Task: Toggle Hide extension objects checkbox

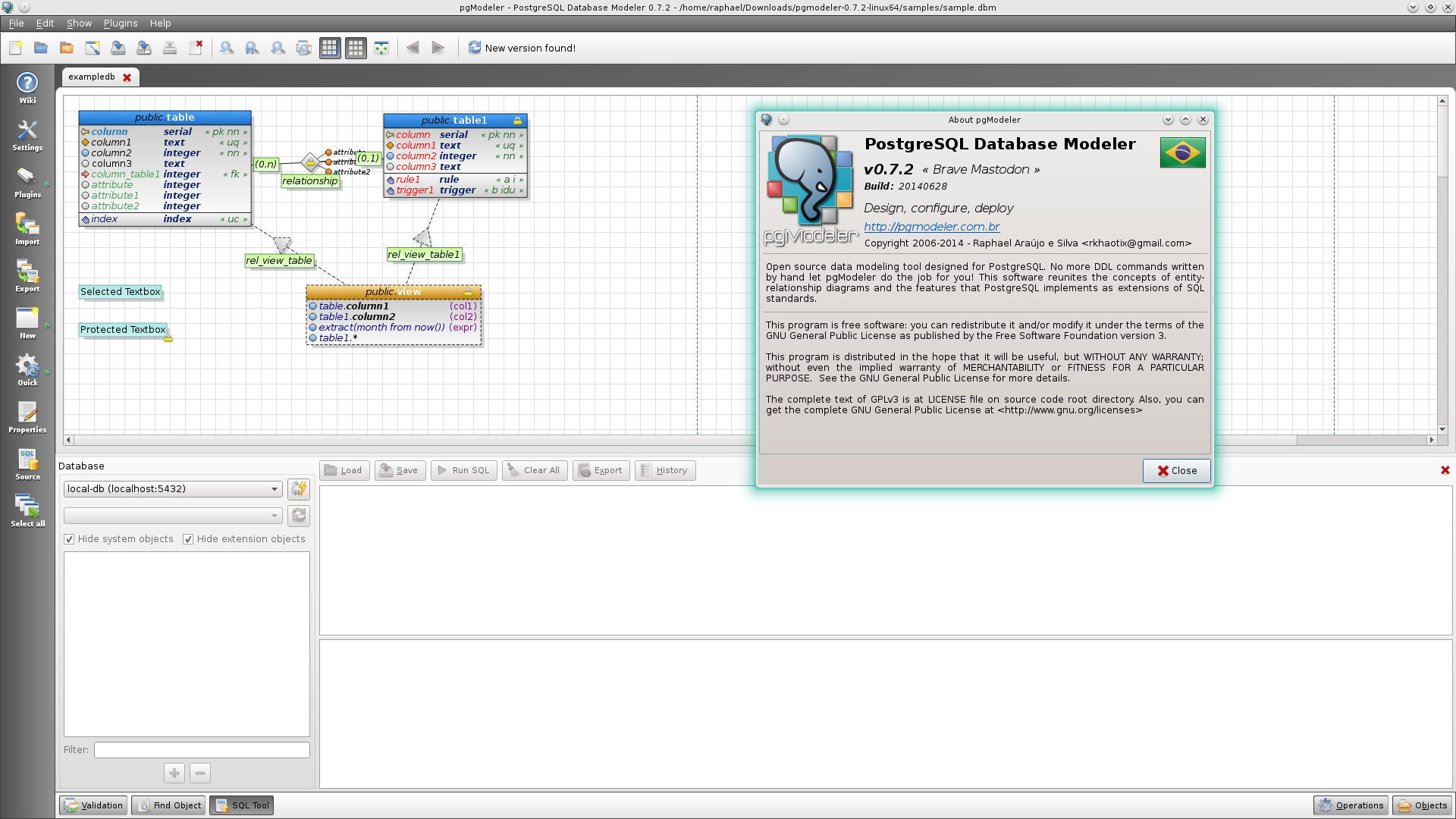Action: pos(188,539)
